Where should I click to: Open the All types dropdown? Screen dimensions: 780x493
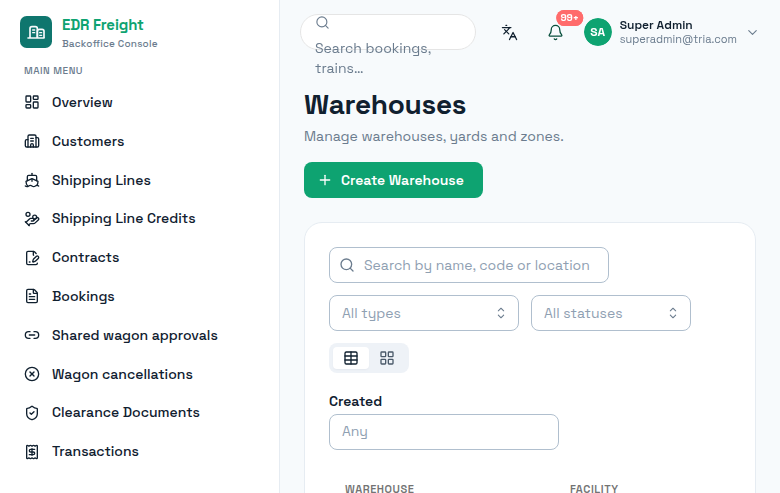[424, 313]
